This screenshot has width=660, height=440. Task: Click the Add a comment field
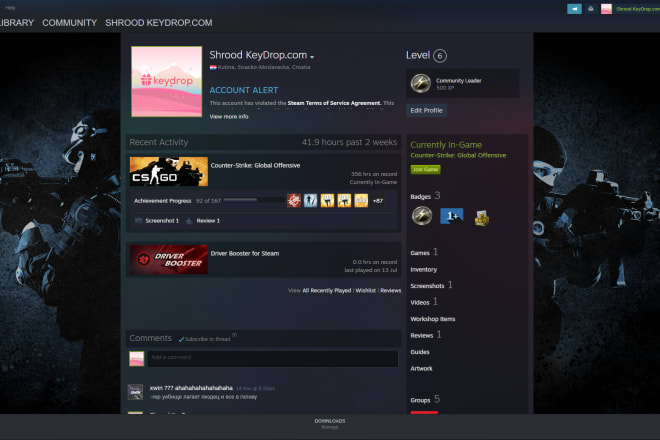coord(273,359)
